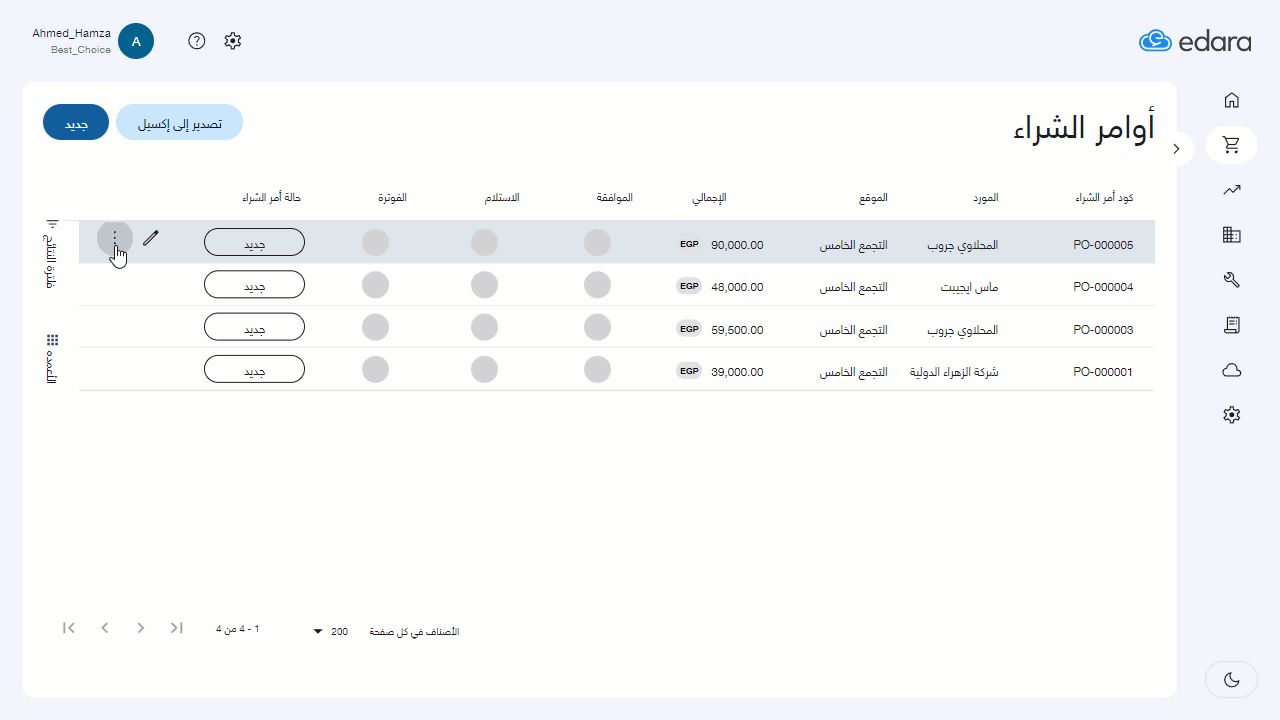Click the جديد status badge for PO-000004
This screenshot has width=1280, height=720.
pyautogui.click(x=254, y=284)
